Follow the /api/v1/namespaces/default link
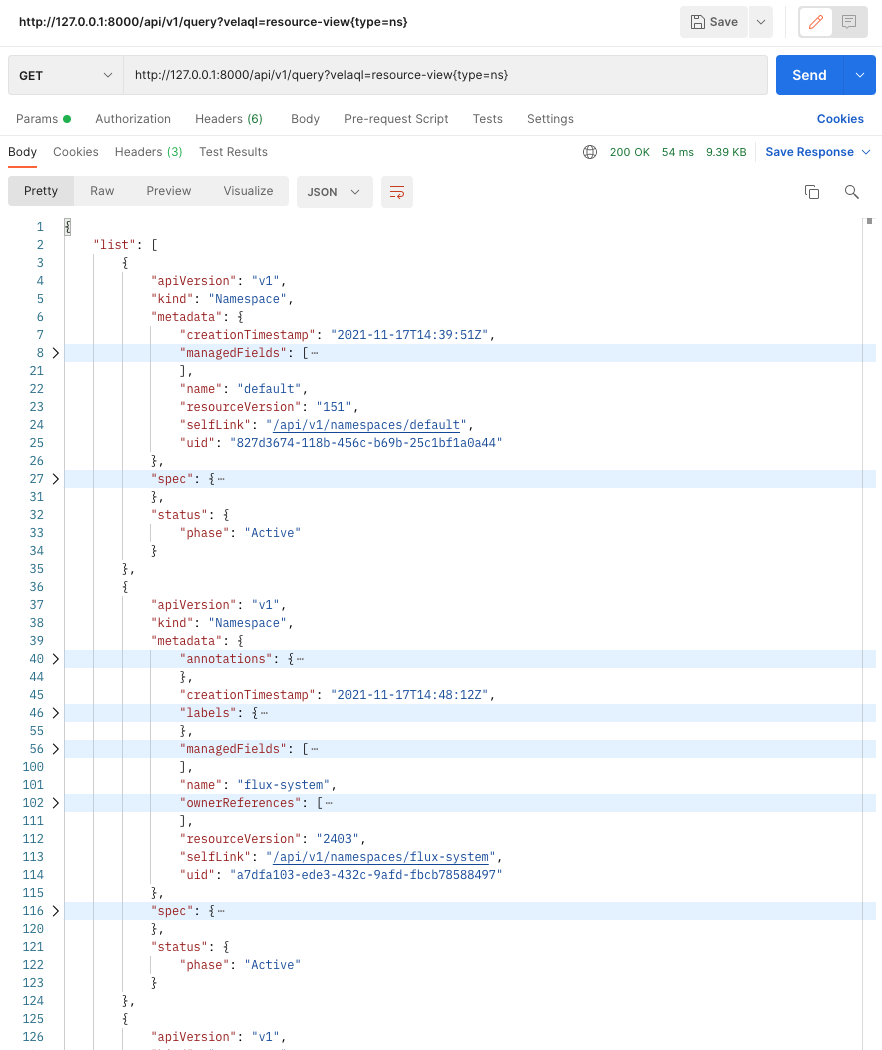Image resolution: width=882 pixels, height=1050 pixels. (x=366, y=425)
